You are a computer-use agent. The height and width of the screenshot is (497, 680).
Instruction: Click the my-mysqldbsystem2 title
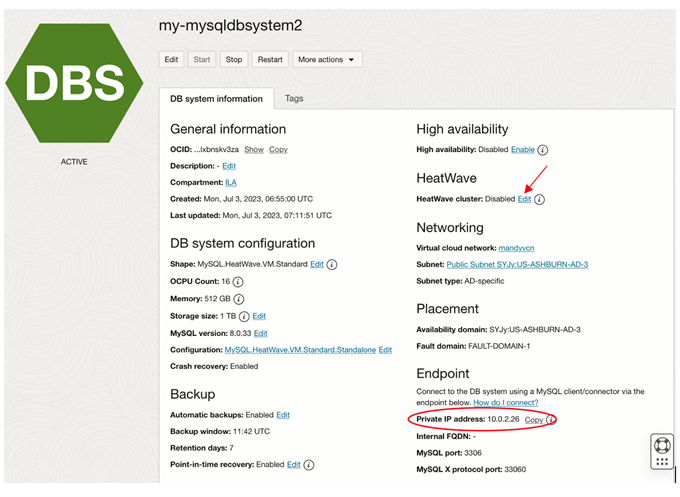(x=230, y=26)
